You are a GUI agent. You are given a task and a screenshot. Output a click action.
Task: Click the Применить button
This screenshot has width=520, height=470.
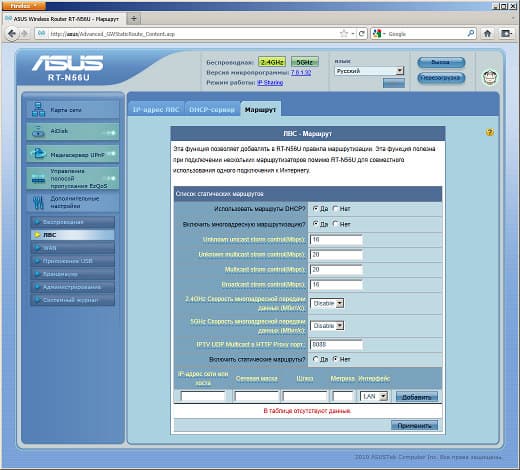[414, 426]
